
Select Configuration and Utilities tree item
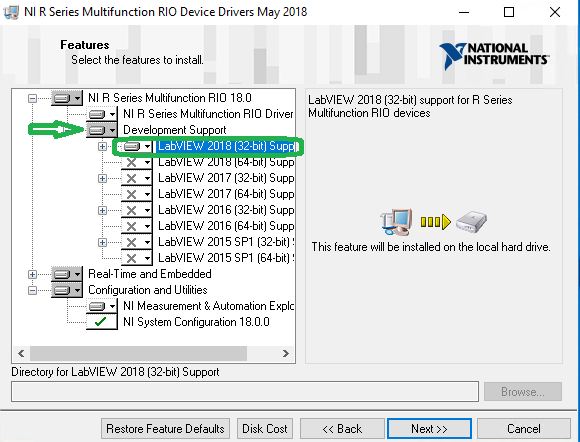148,290
